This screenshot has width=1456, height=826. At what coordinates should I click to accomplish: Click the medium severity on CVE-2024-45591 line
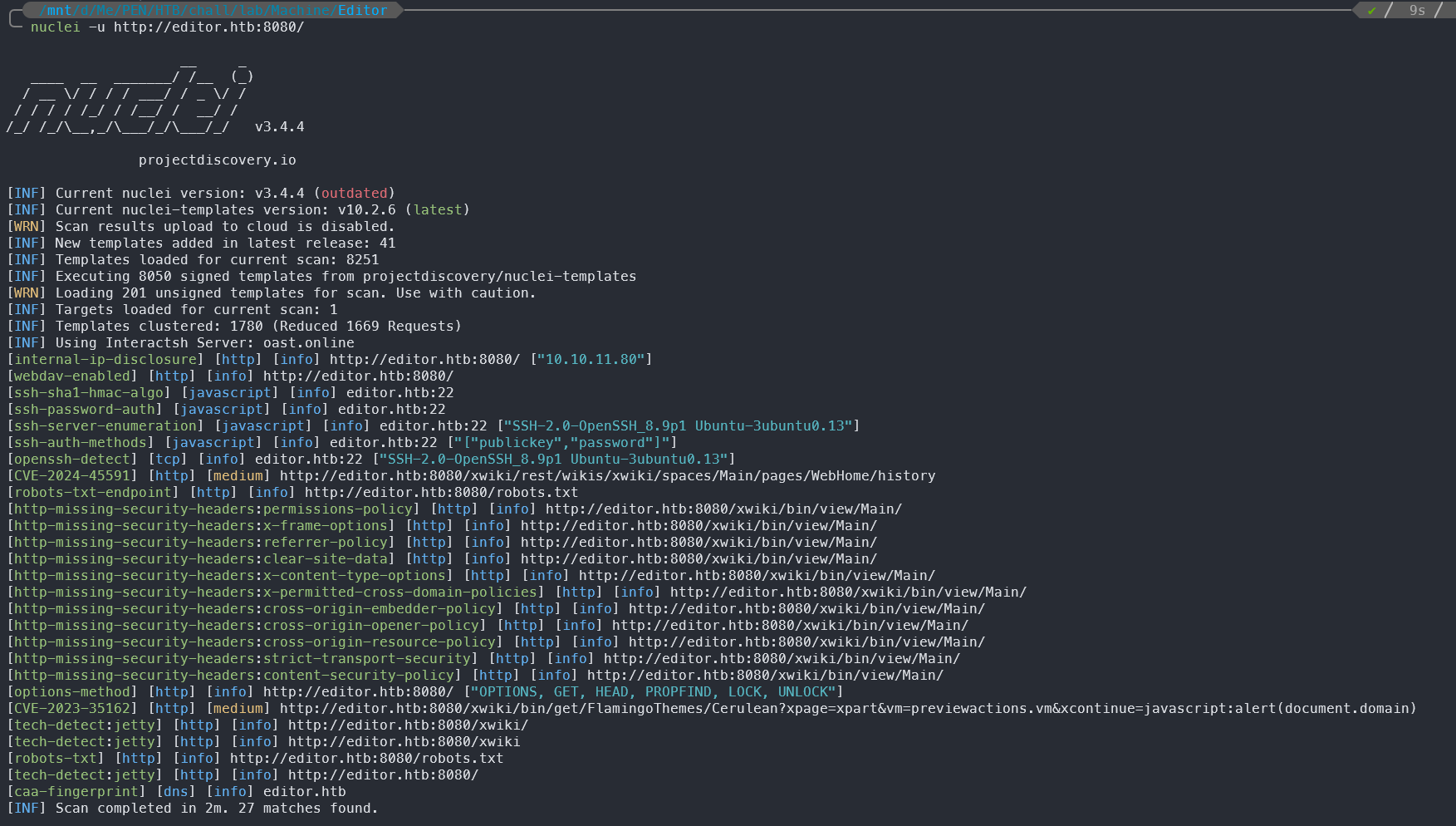pyautogui.click(x=238, y=475)
